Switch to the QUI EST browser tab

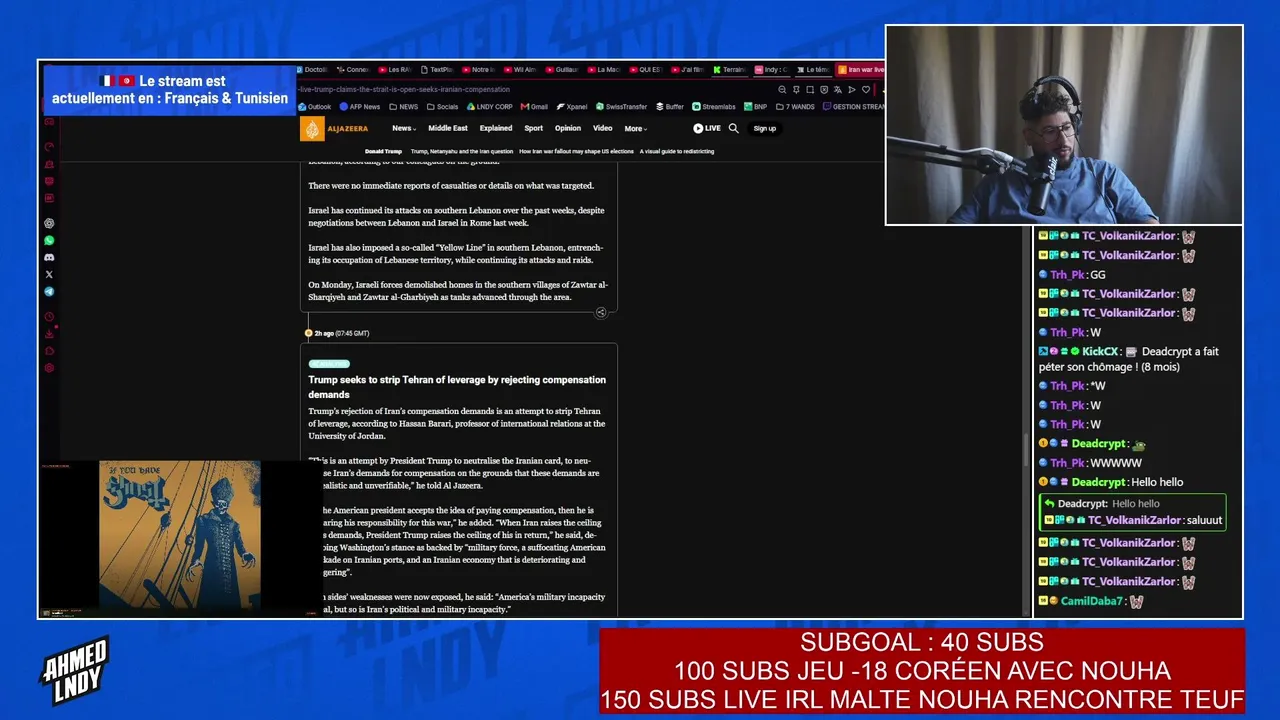(x=645, y=70)
